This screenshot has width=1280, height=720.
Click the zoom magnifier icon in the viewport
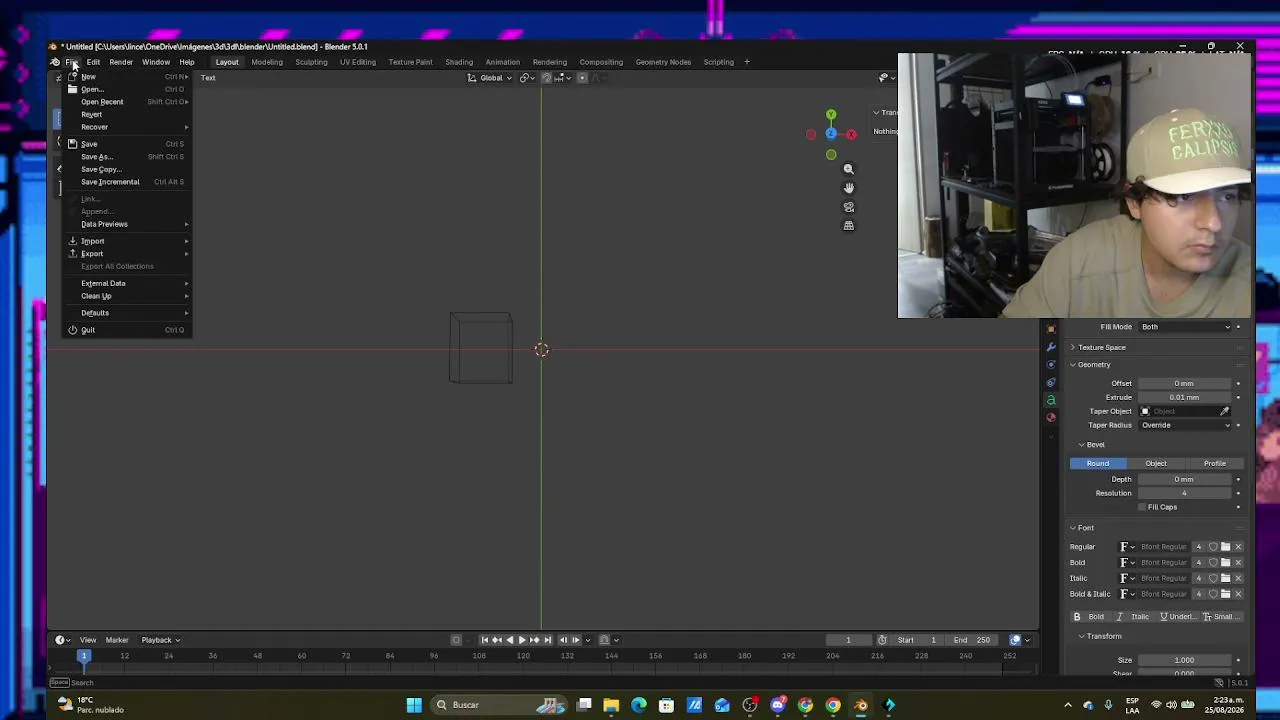click(x=849, y=169)
